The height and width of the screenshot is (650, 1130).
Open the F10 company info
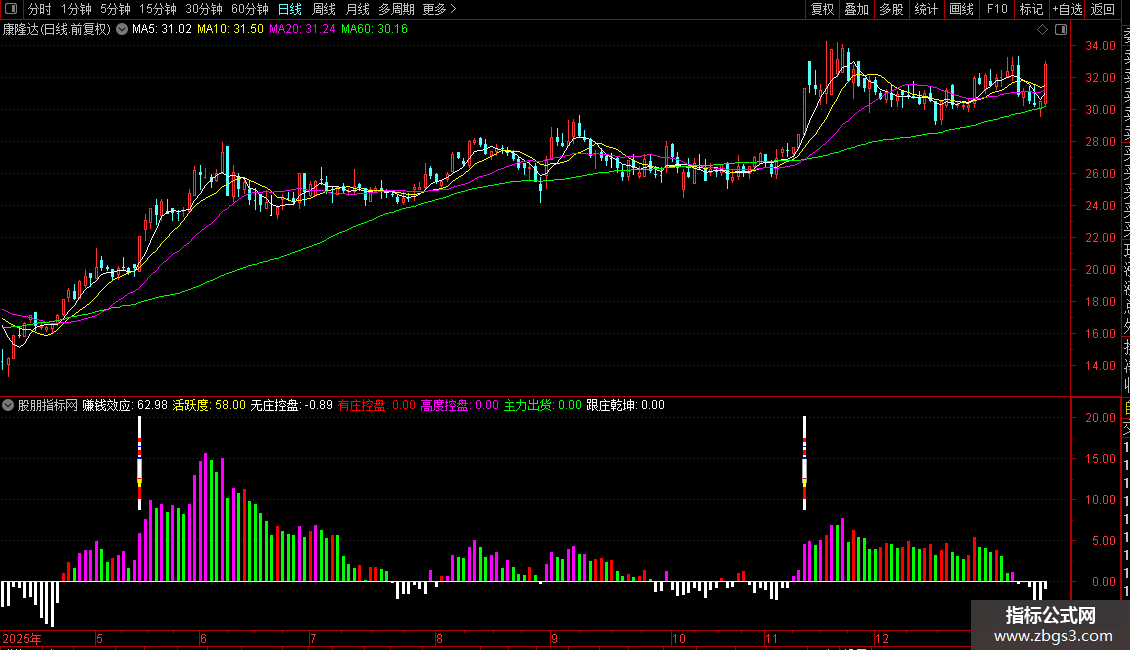(x=997, y=9)
